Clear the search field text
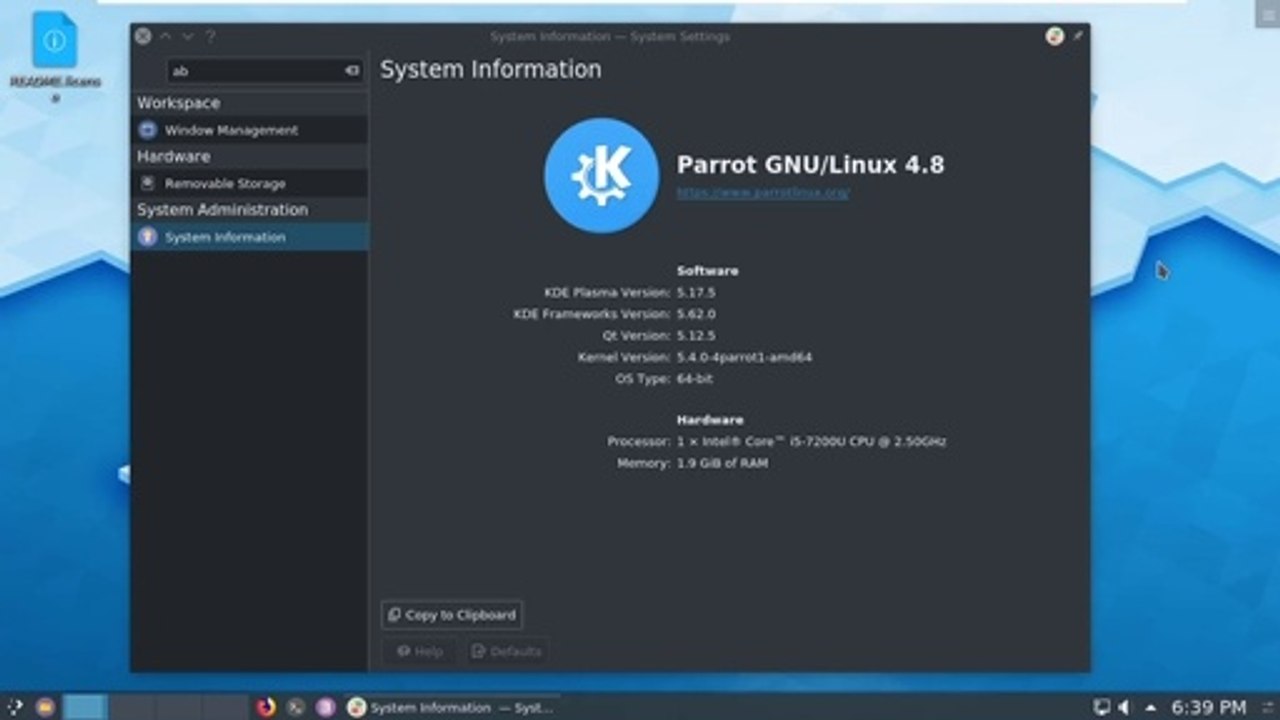 pyautogui.click(x=352, y=71)
